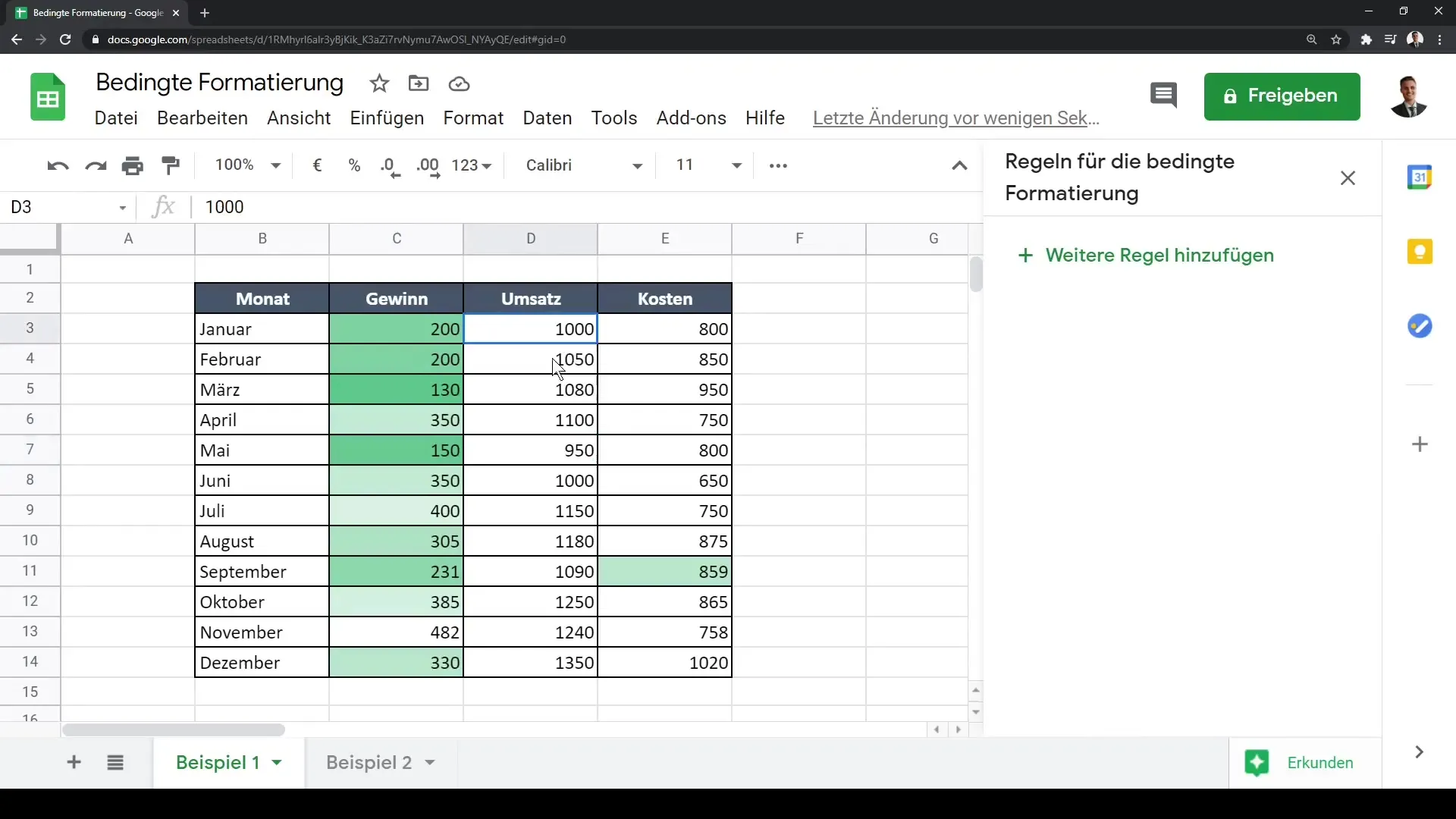Click the Sheets home logo
The image size is (1456, 819).
pyautogui.click(x=48, y=97)
